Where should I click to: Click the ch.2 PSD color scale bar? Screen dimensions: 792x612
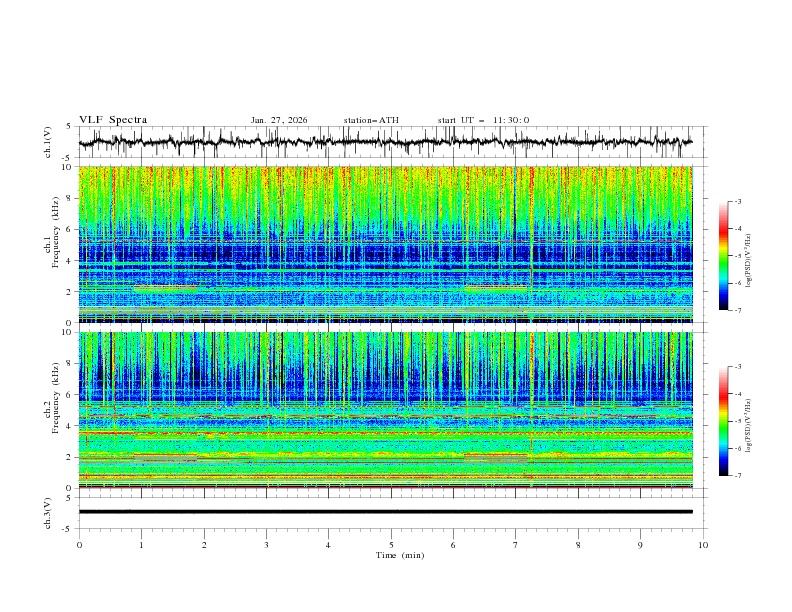point(723,421)
